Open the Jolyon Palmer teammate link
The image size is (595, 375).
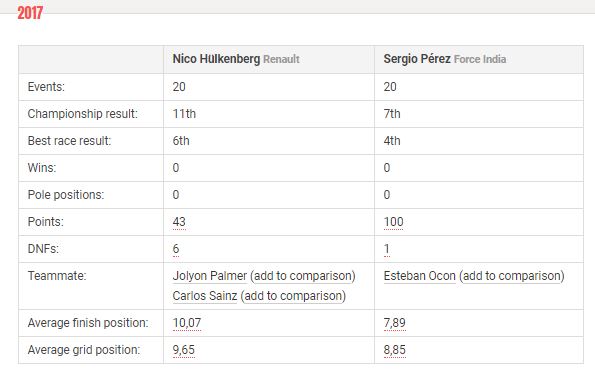tap(209, 276)
